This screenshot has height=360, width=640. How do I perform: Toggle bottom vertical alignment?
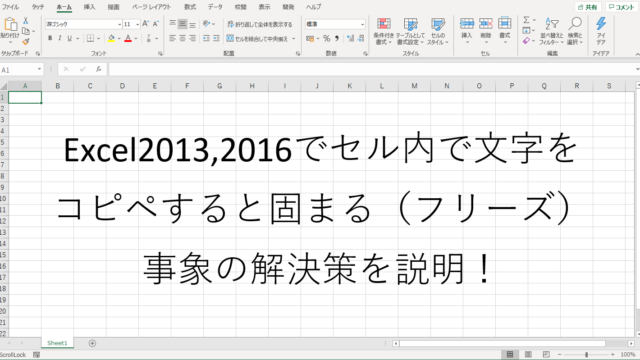tap(192, 24)
